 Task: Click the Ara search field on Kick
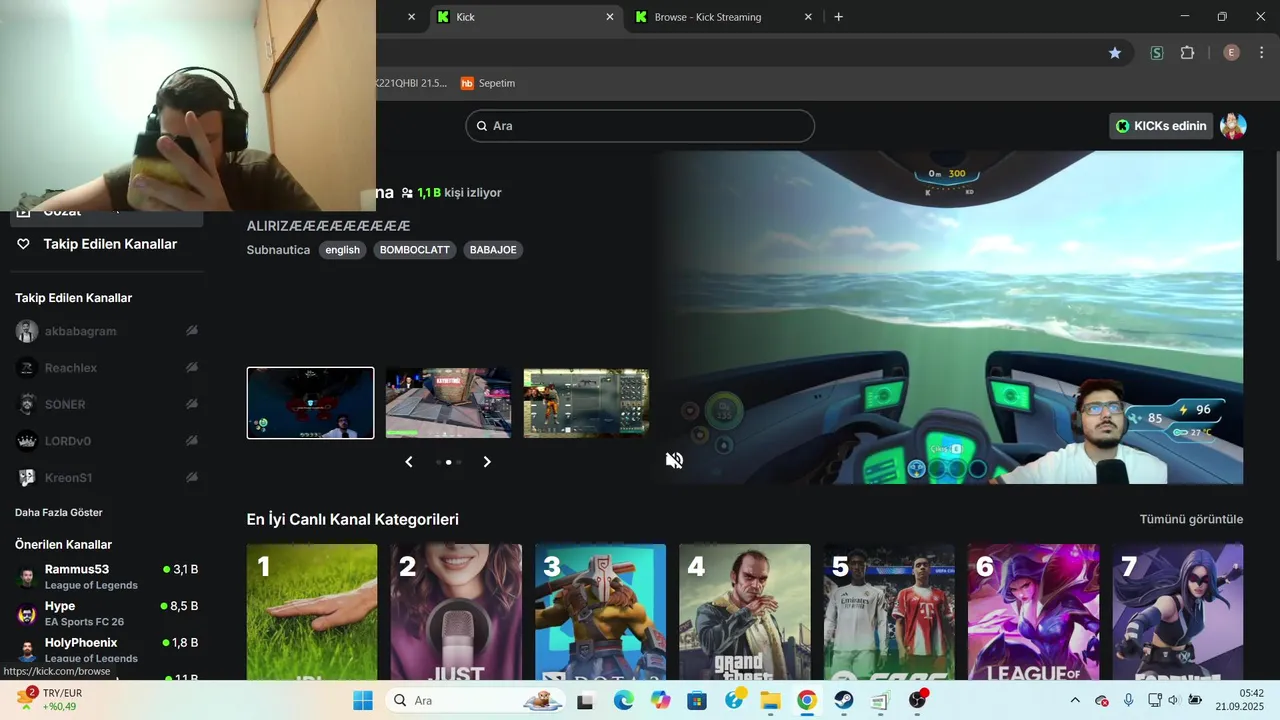(640, 126)
